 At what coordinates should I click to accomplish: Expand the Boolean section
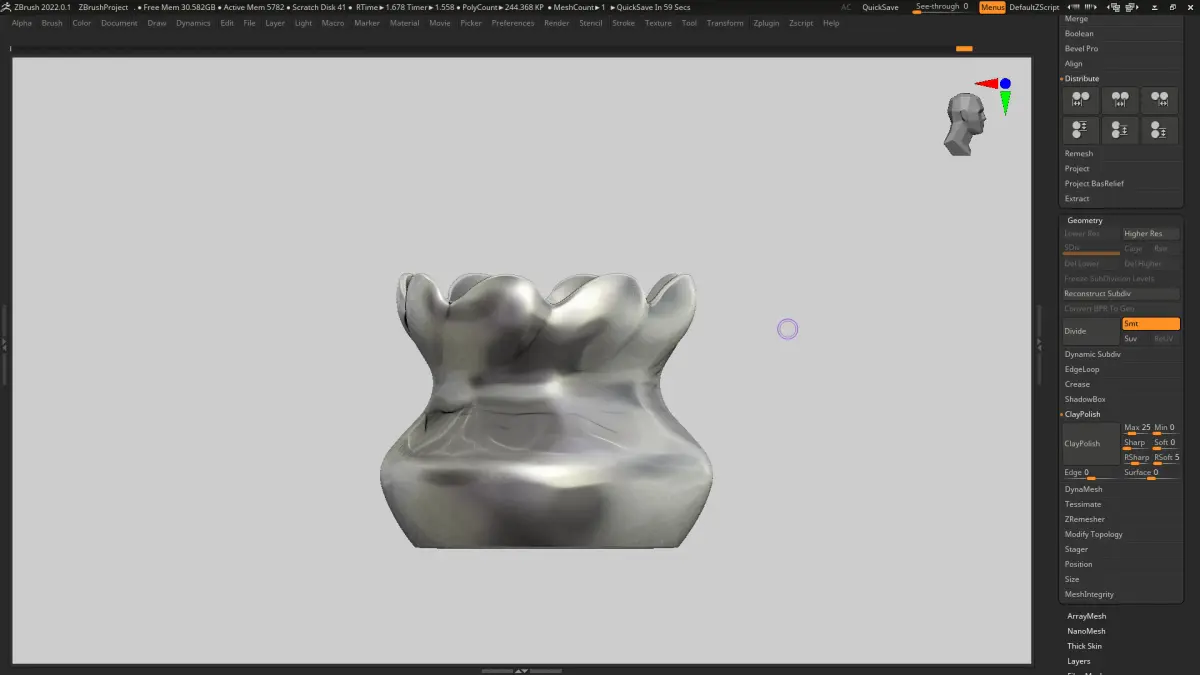point(1079,33)
